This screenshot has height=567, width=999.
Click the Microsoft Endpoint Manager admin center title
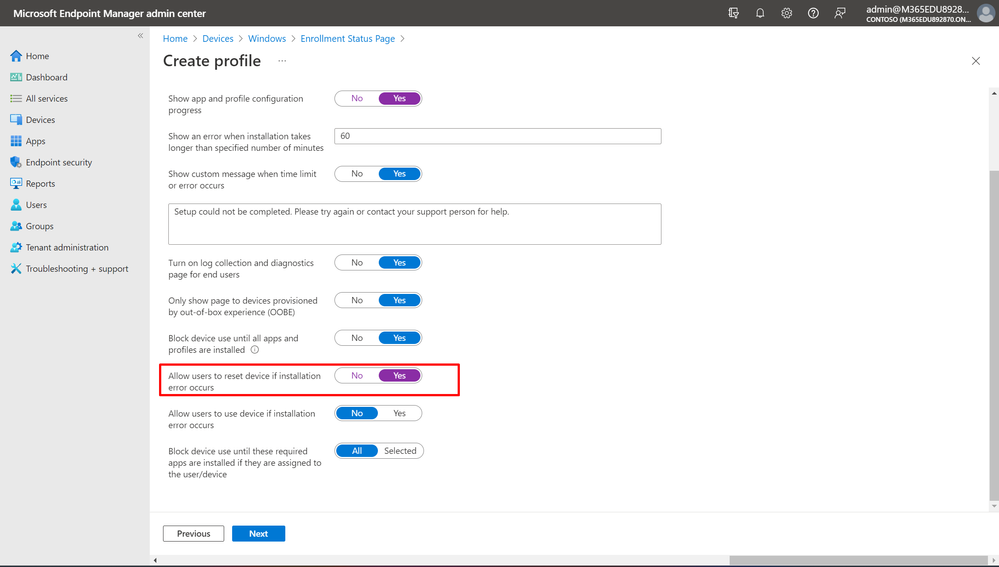point(110,13)
